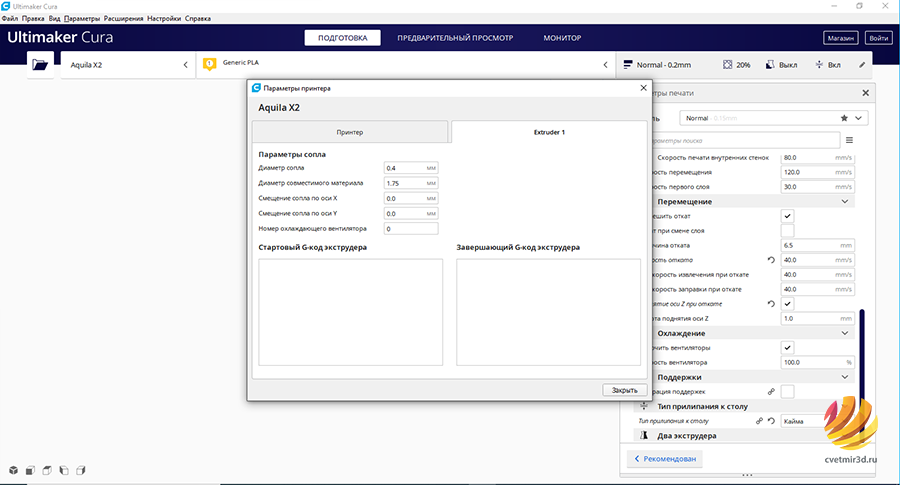Click the pencil icon in print settings bar

coord(862,65)
